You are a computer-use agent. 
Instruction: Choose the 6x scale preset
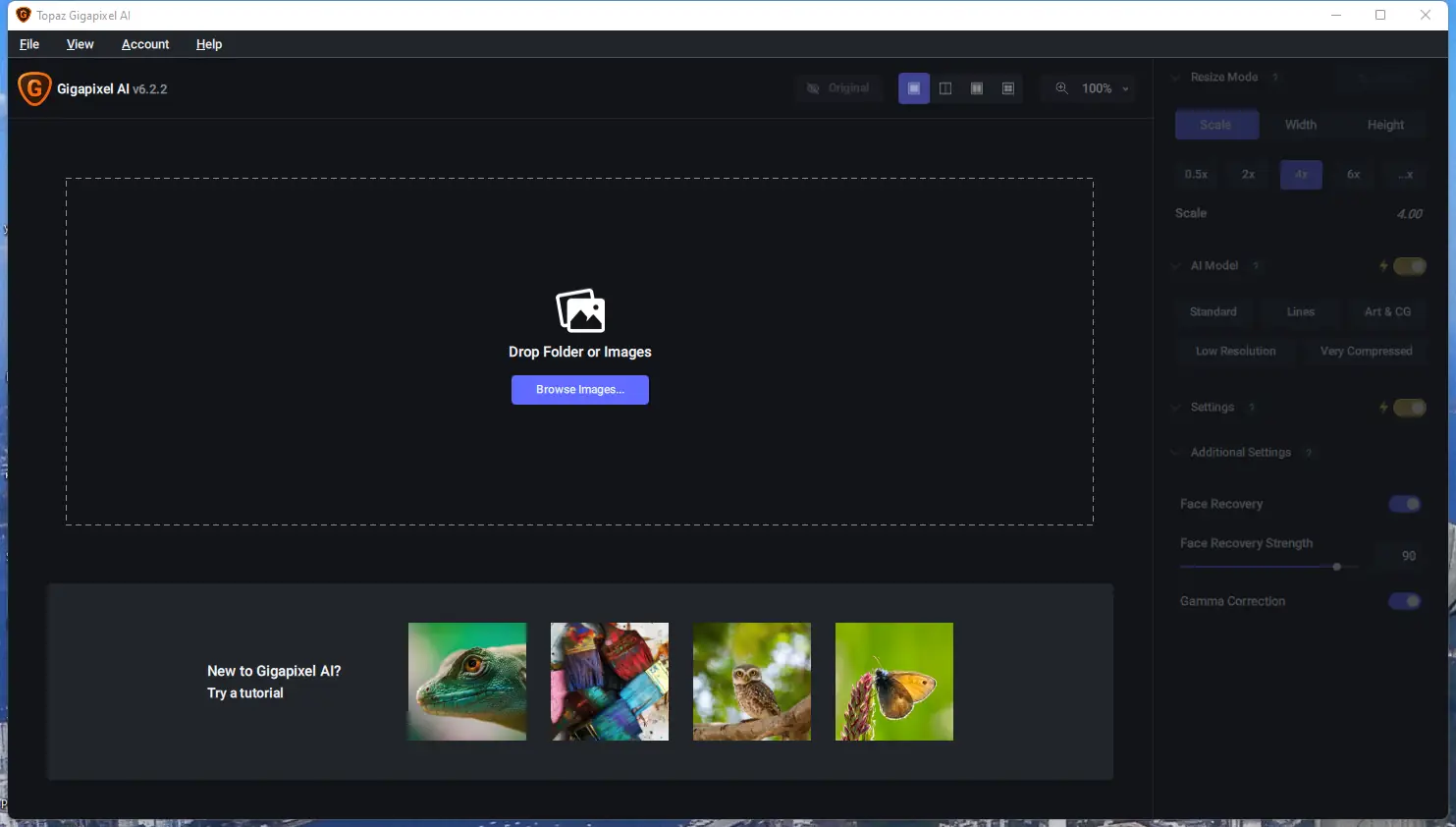point(1354,175)
